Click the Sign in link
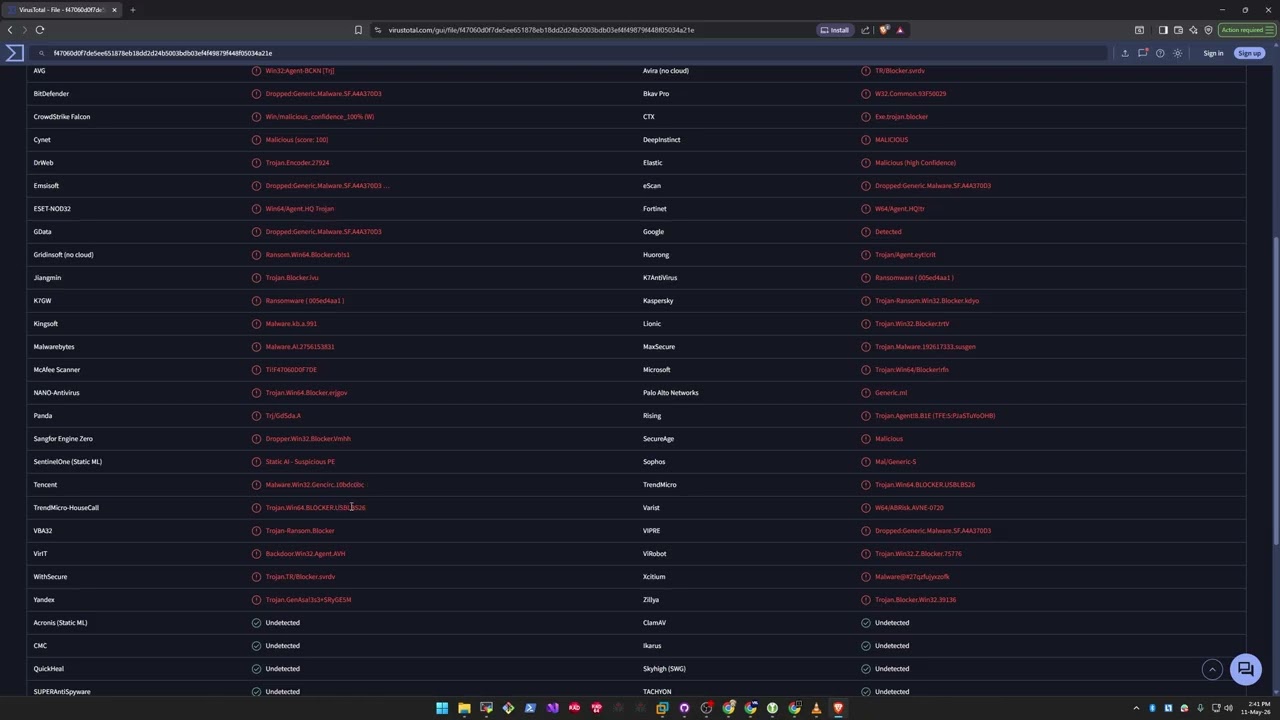The height and width of the screenshot is (720, 1280). (x=1213, y=53)
